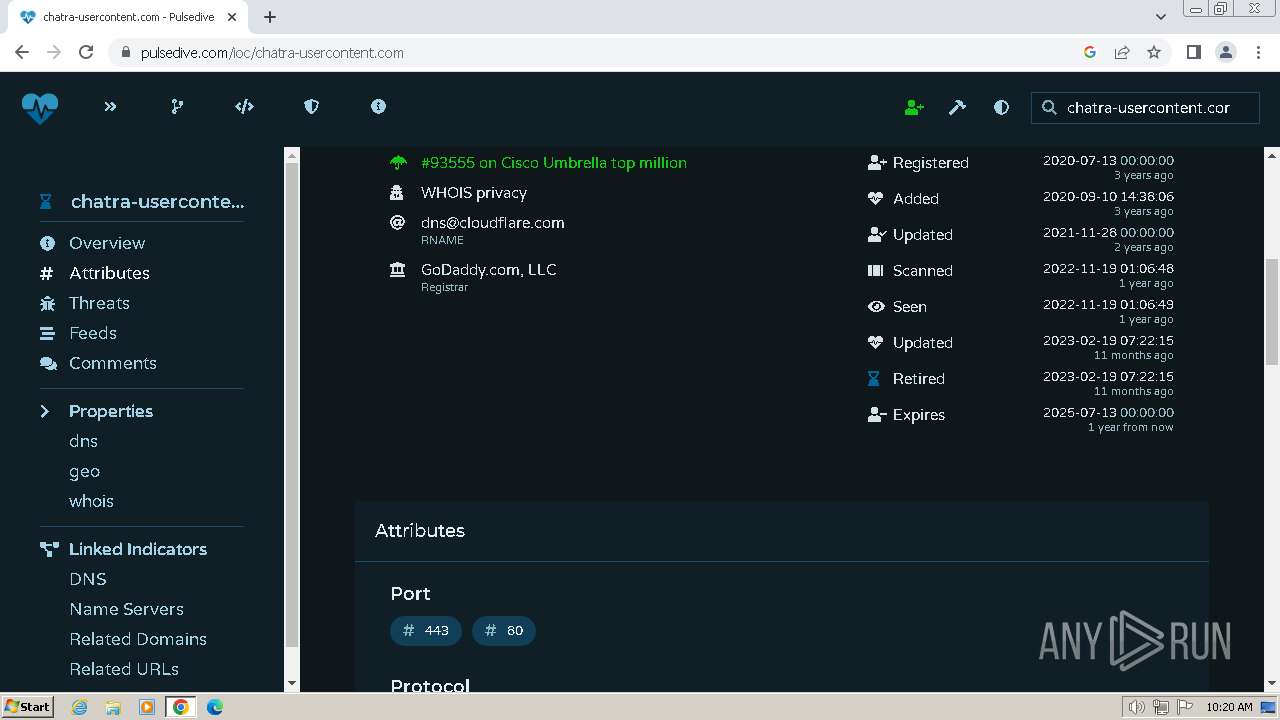
Task: Reload the page in Chrome
Action: [x=86, y=52]
